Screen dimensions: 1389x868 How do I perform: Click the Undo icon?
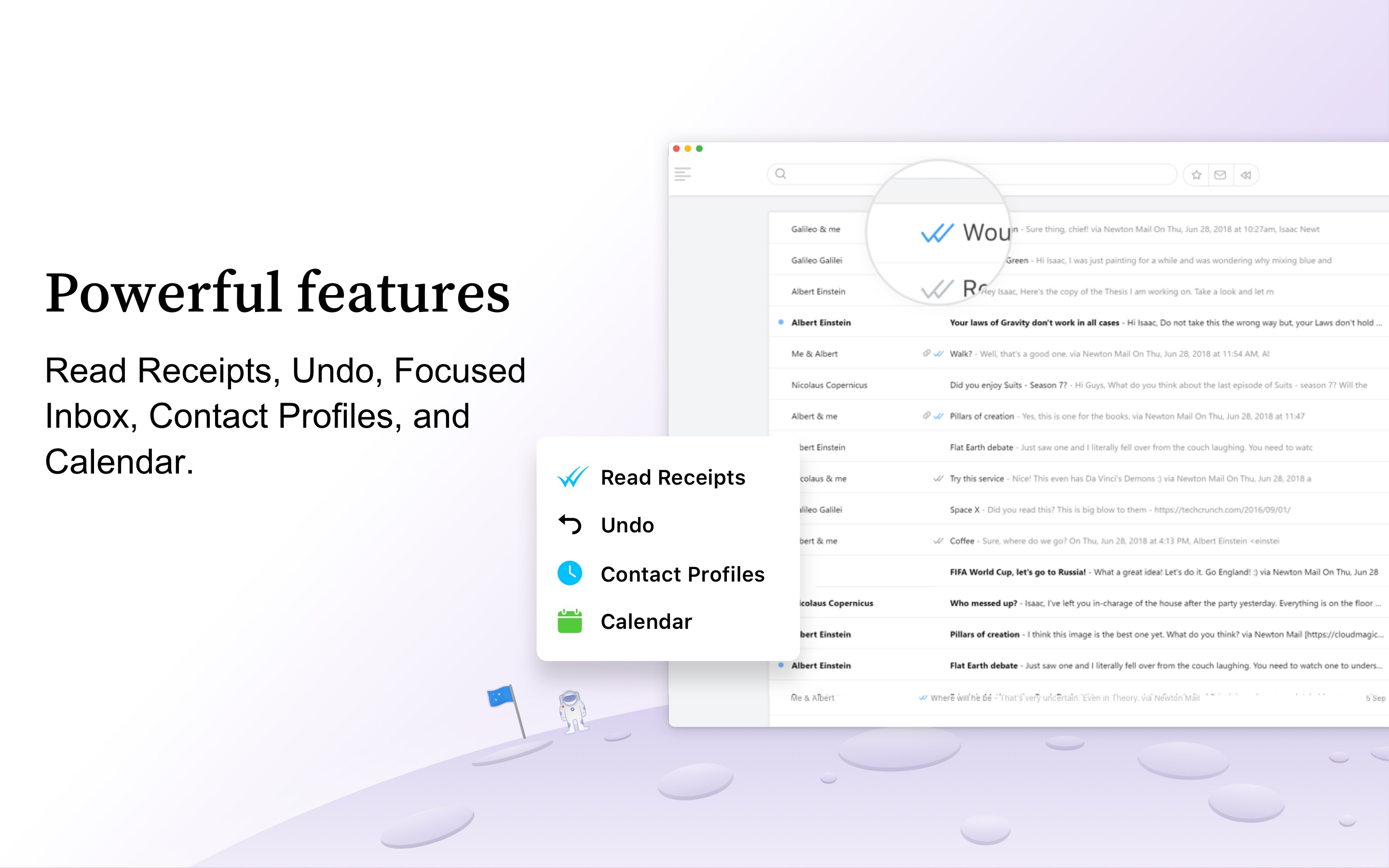coord(570,524)
